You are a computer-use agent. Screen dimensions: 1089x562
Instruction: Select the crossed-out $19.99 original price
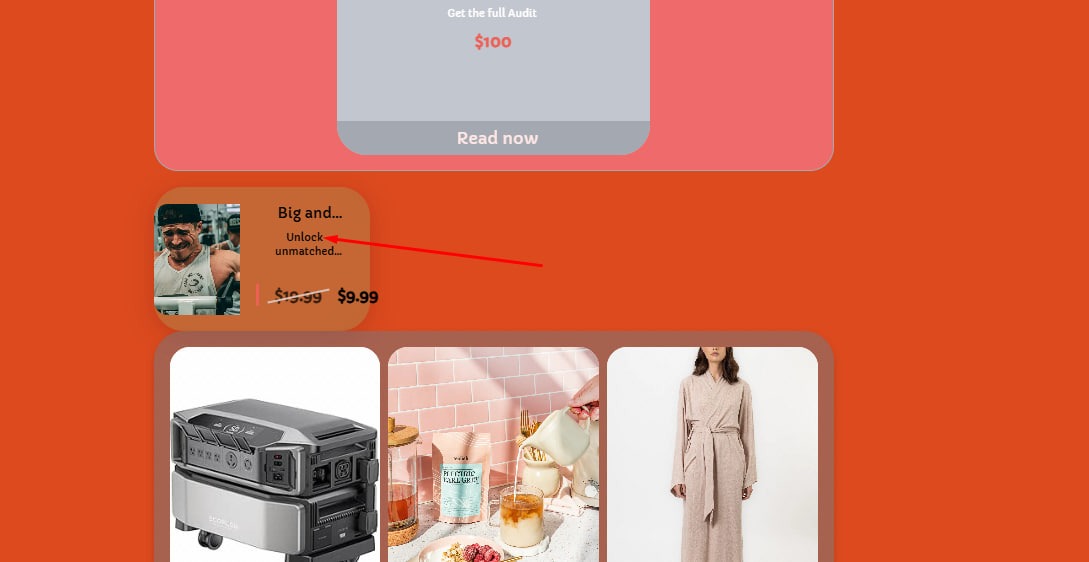click(298, 296)
